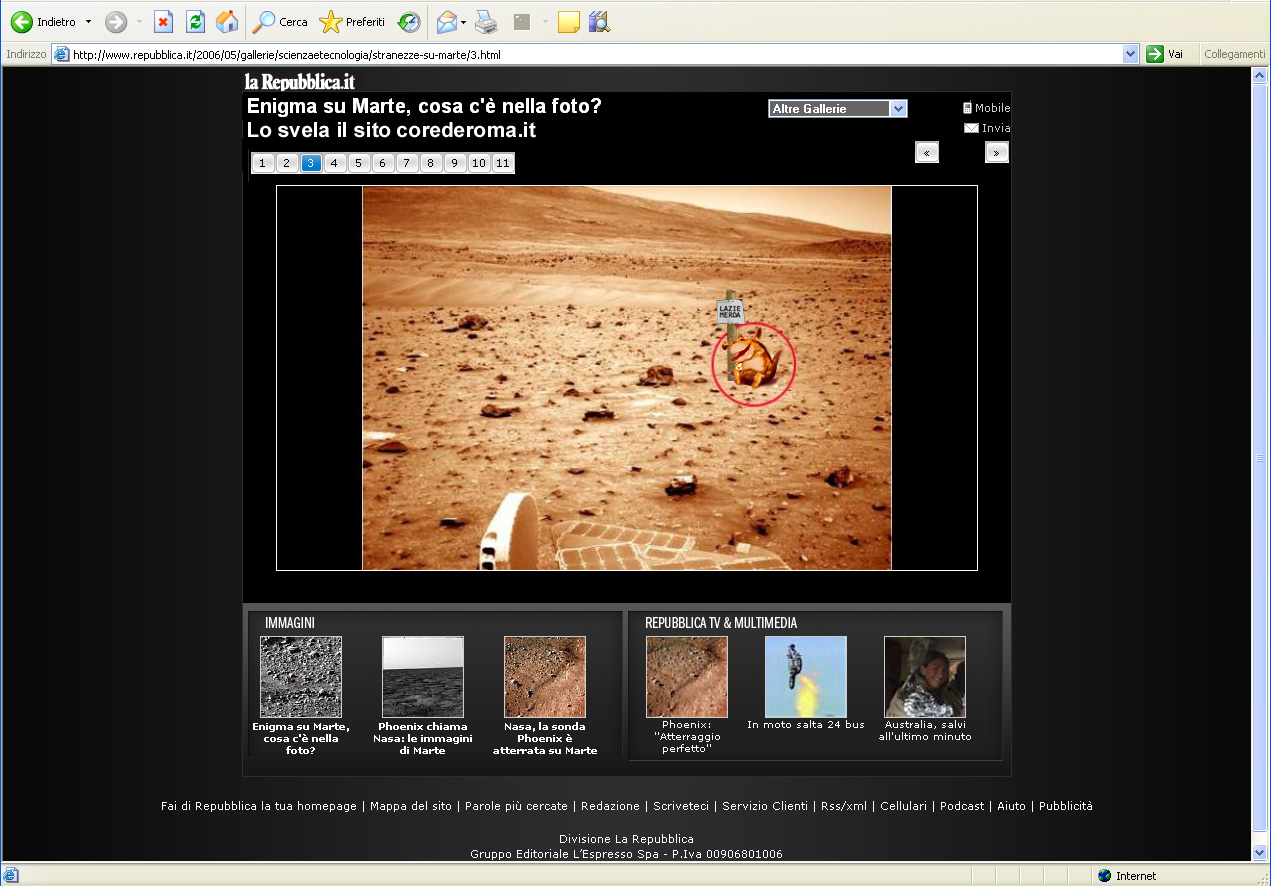Viewport: 1271px width, 886px height.
Task: Click the vertical scrollbar up arrow
Action: tap(1260, 76)
